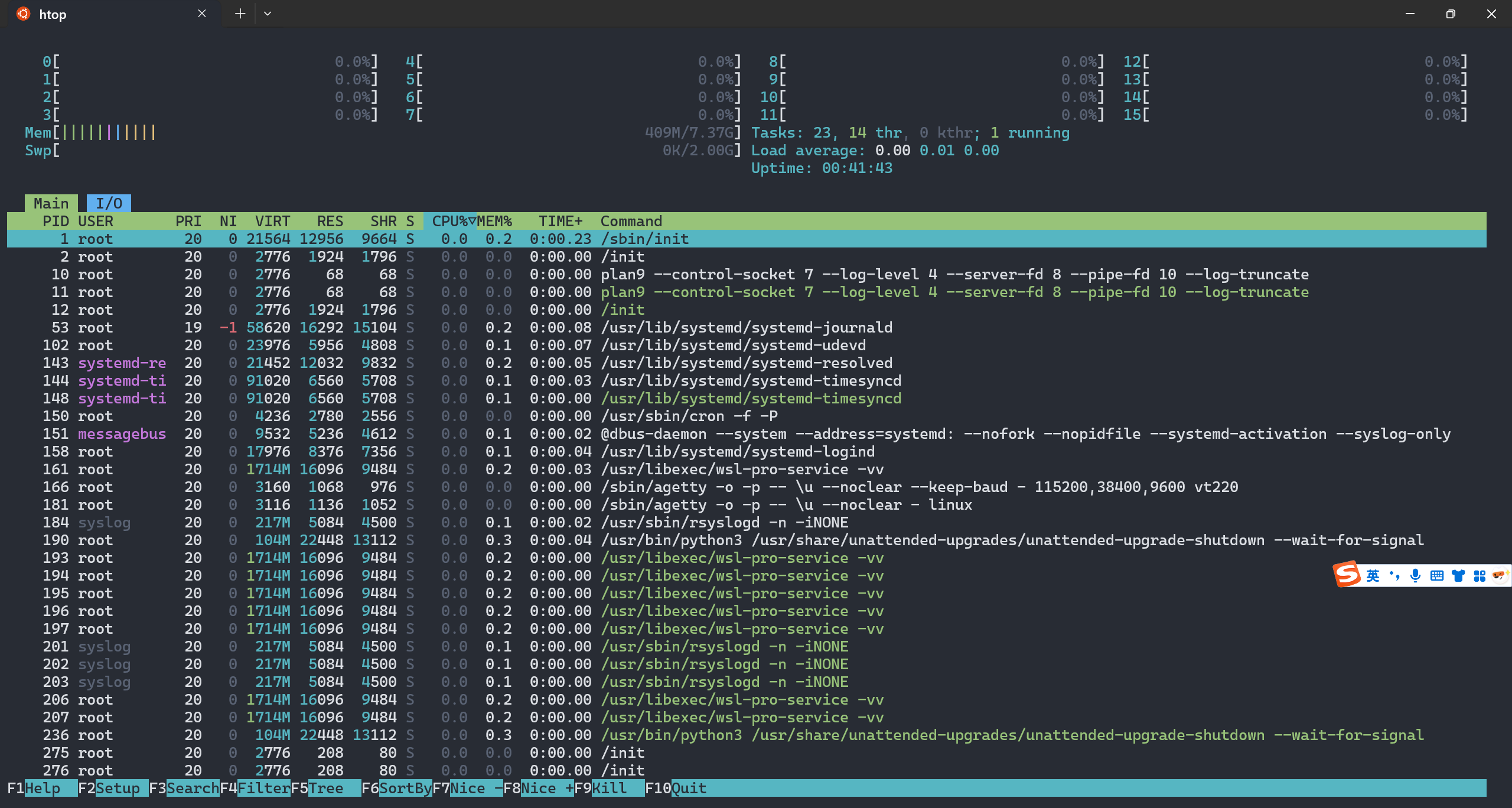Screen dimensions: 1512x808
Task: Click the Sogou mascot icon at far right
Action: pyautogui.click(x=1500, y=576)
